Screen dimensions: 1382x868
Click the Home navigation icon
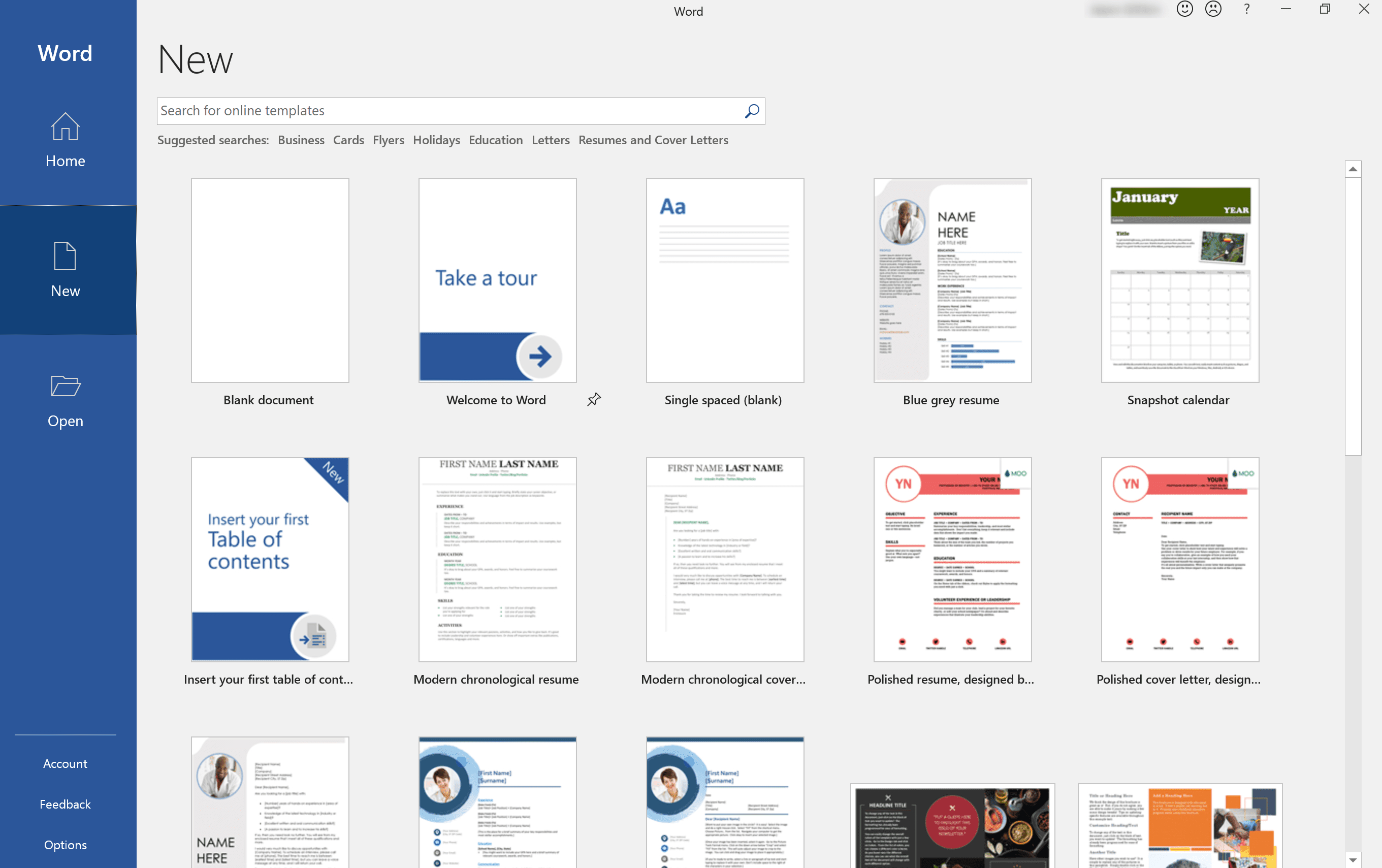(65, 140)
